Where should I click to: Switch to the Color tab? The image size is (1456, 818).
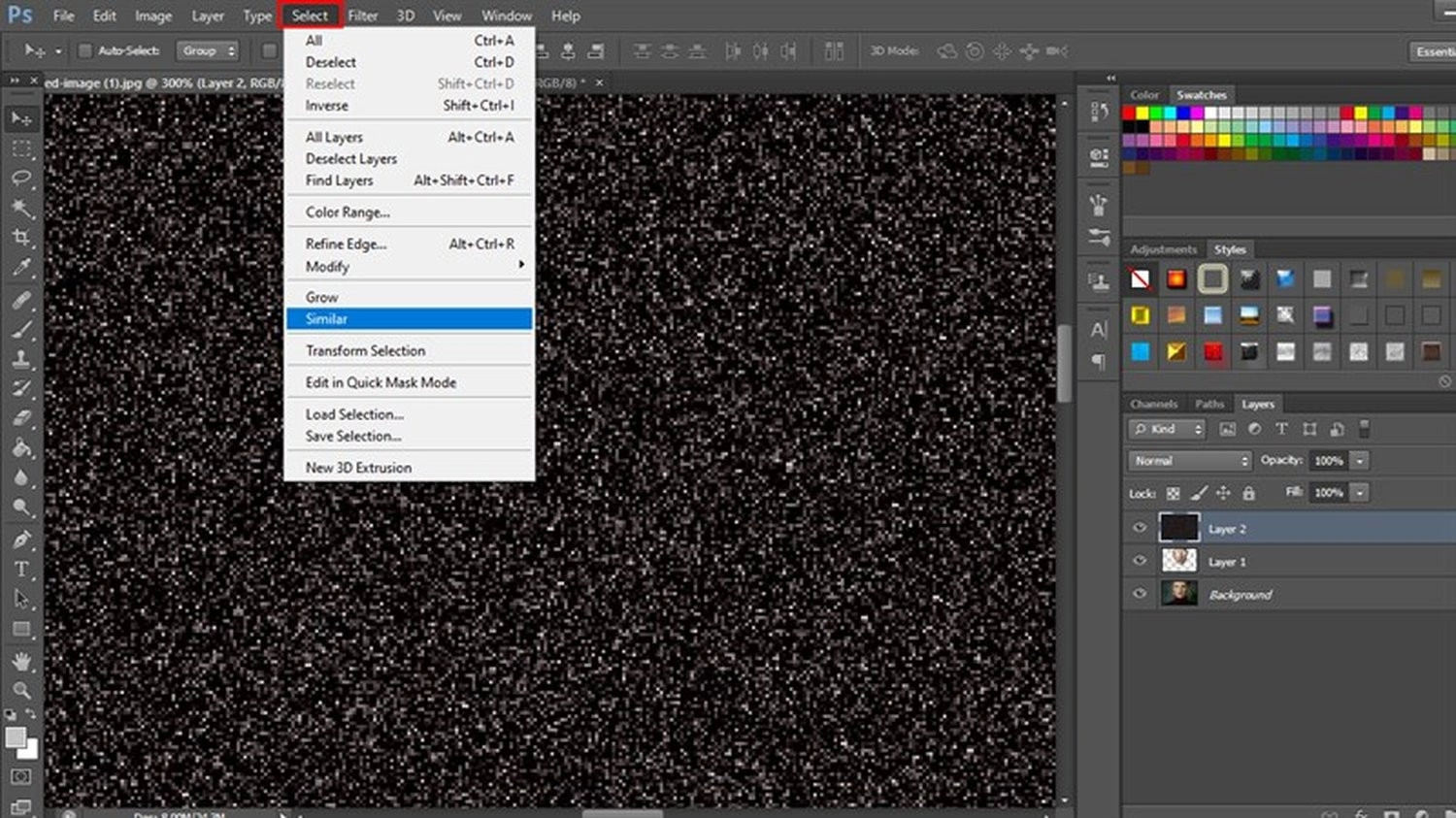click(x=1144, y=95)
